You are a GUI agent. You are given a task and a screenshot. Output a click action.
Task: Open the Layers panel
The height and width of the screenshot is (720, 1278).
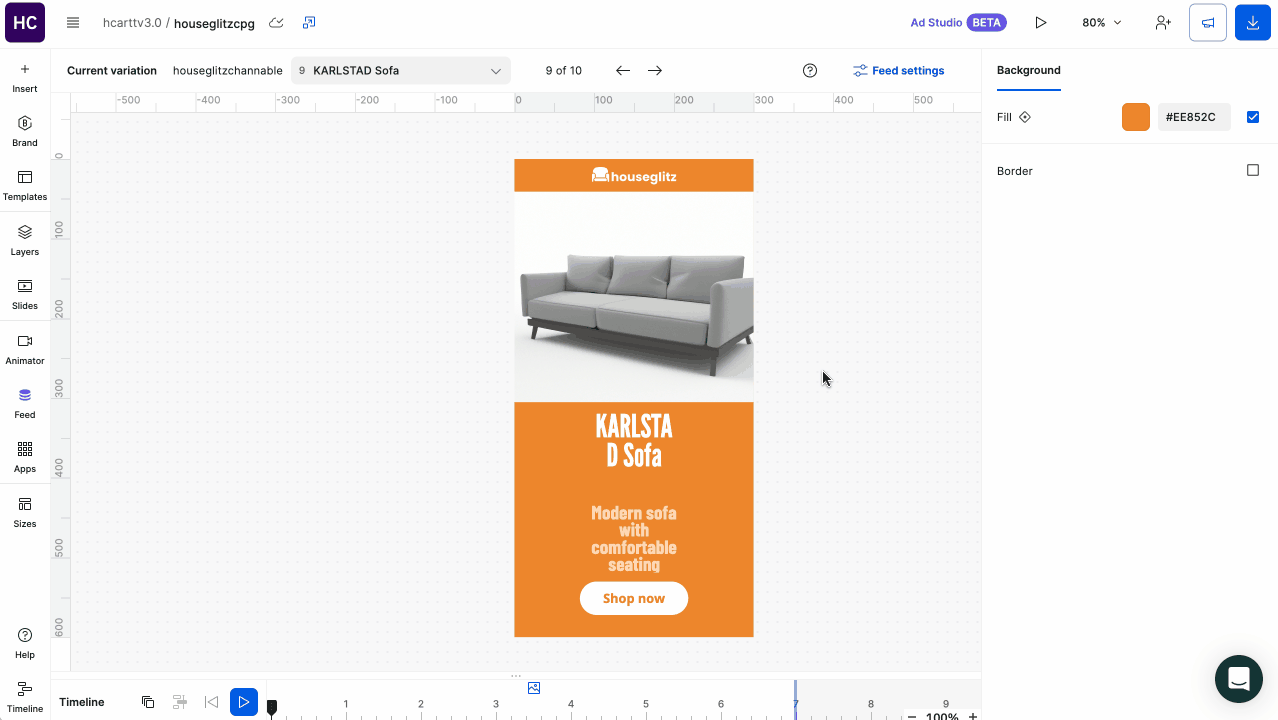[25, 241]
